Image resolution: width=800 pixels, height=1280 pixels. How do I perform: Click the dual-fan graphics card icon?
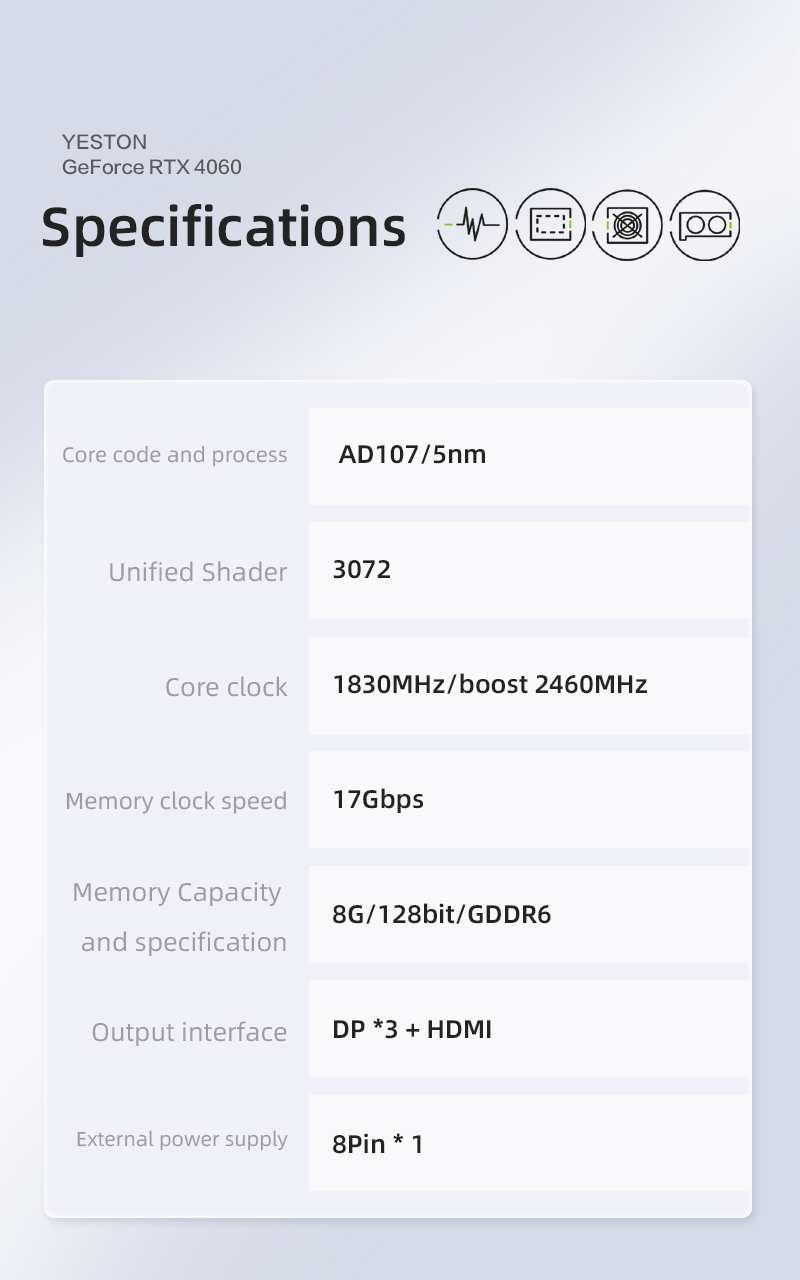coord(705,224)
